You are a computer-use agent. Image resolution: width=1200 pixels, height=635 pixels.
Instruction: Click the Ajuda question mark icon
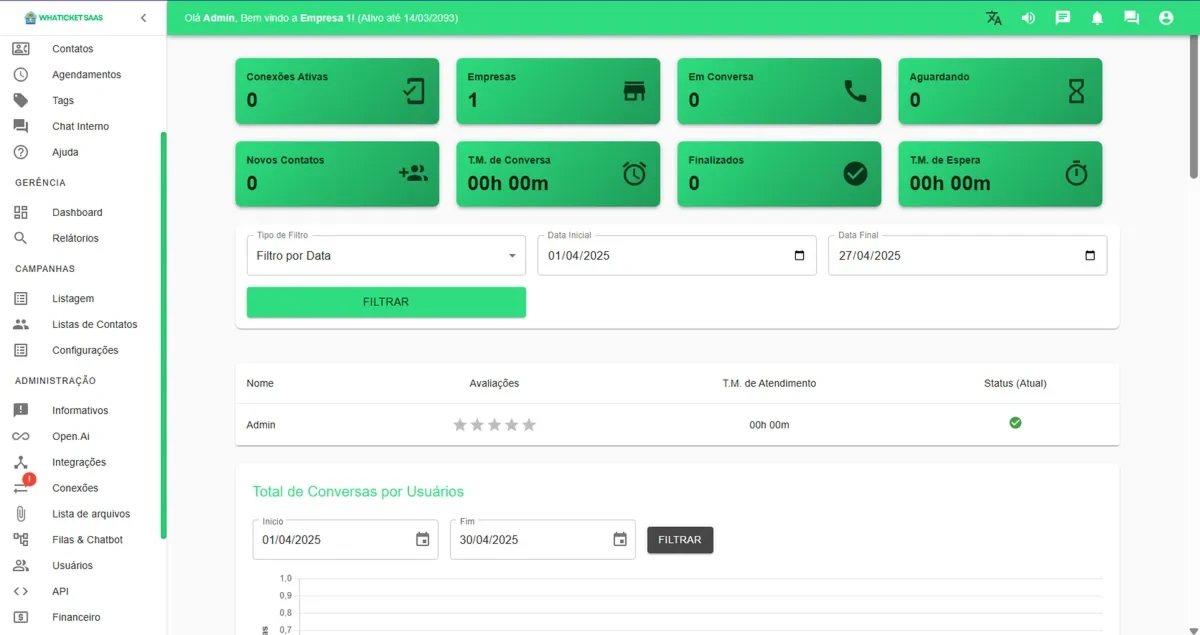tap(21, 152)
